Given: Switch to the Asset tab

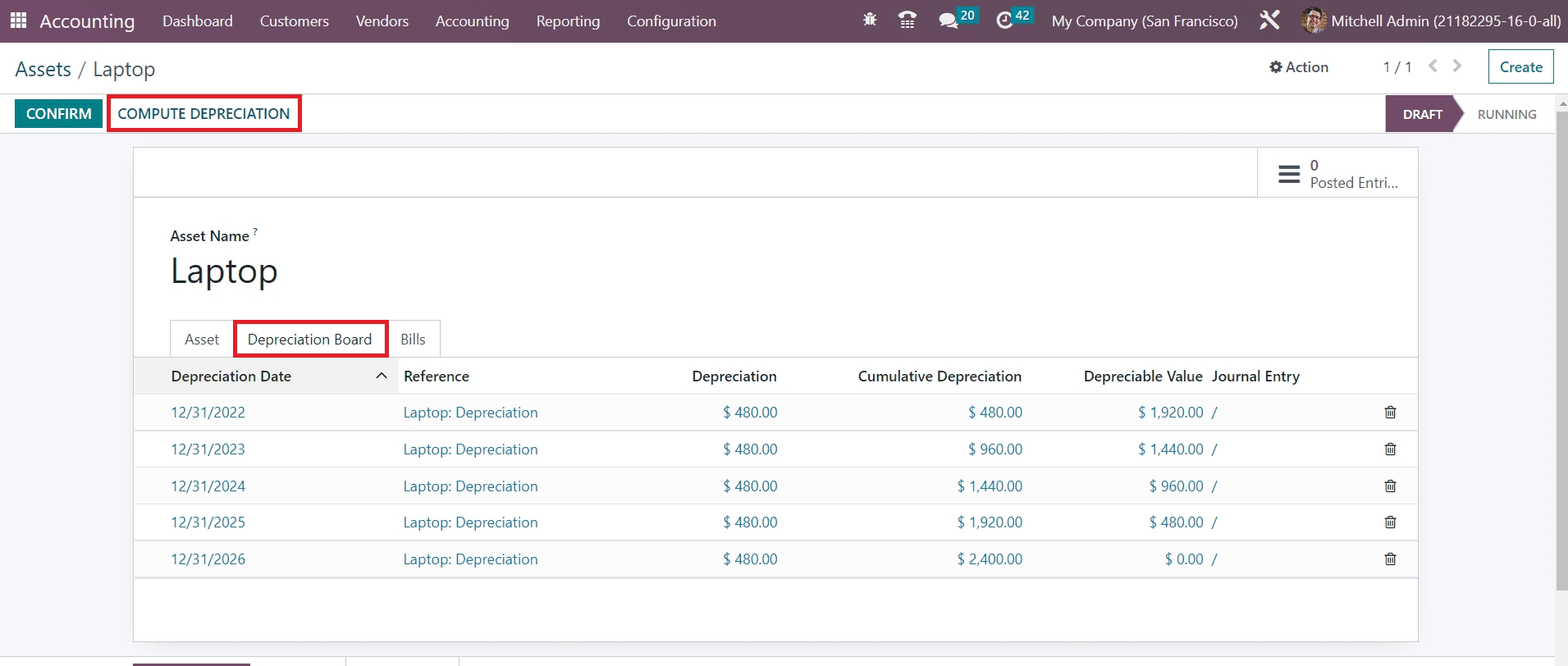Looking at the screenshot, I should tap(202, 340).
